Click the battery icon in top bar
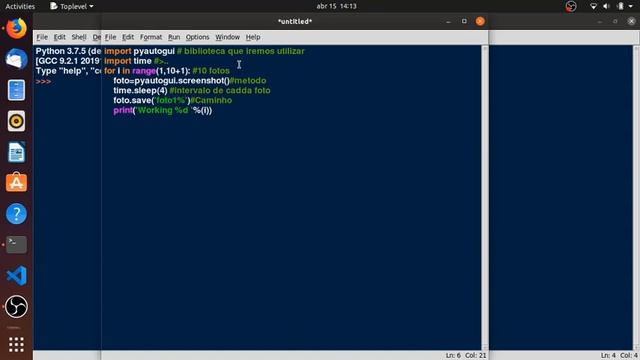This screenshot has height=360, width=640. pyautogui.click(x=620, y=6)
